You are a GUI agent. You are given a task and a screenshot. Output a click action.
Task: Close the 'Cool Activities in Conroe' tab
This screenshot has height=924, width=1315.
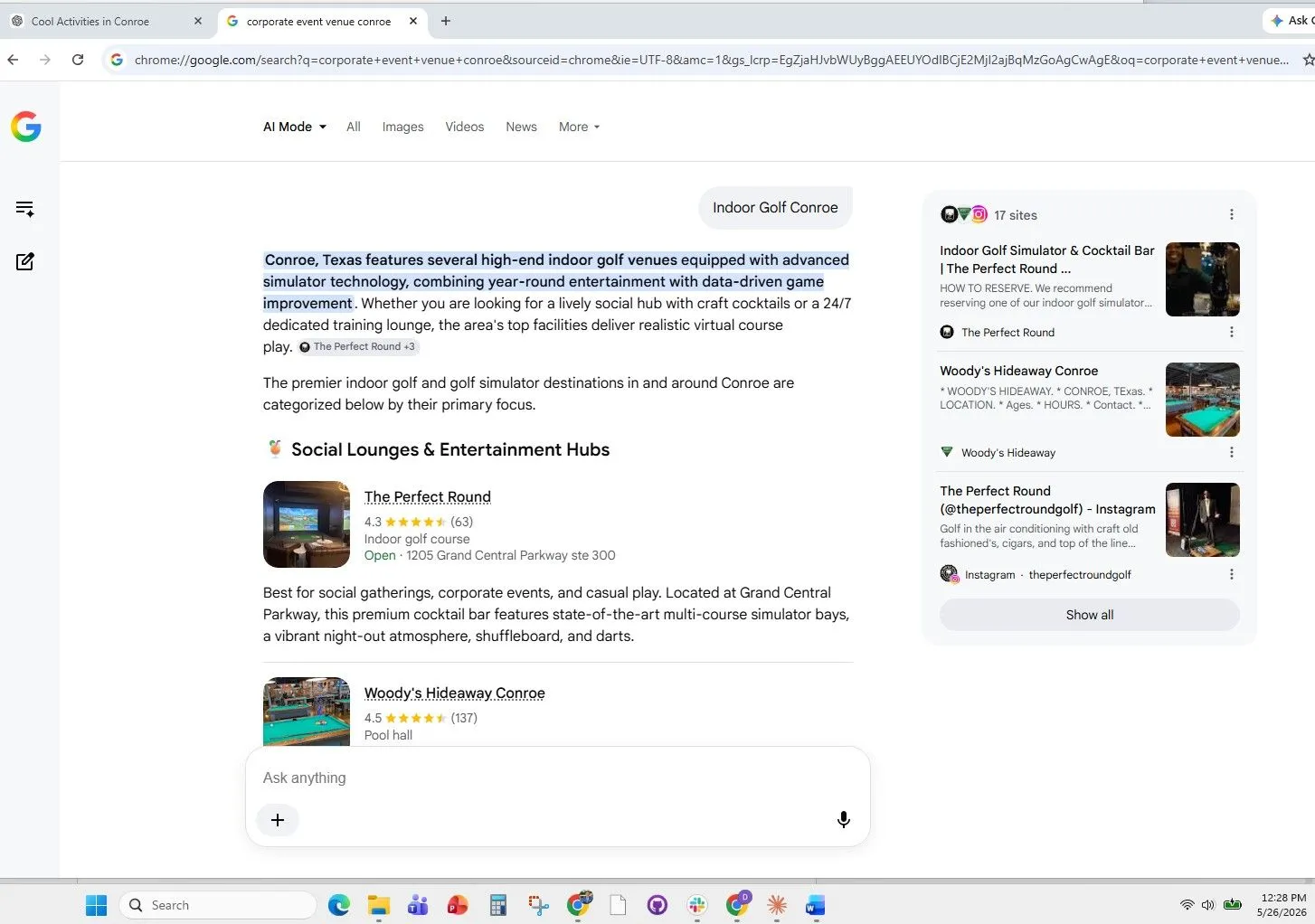pyautogui.click(x=198, y=21)
